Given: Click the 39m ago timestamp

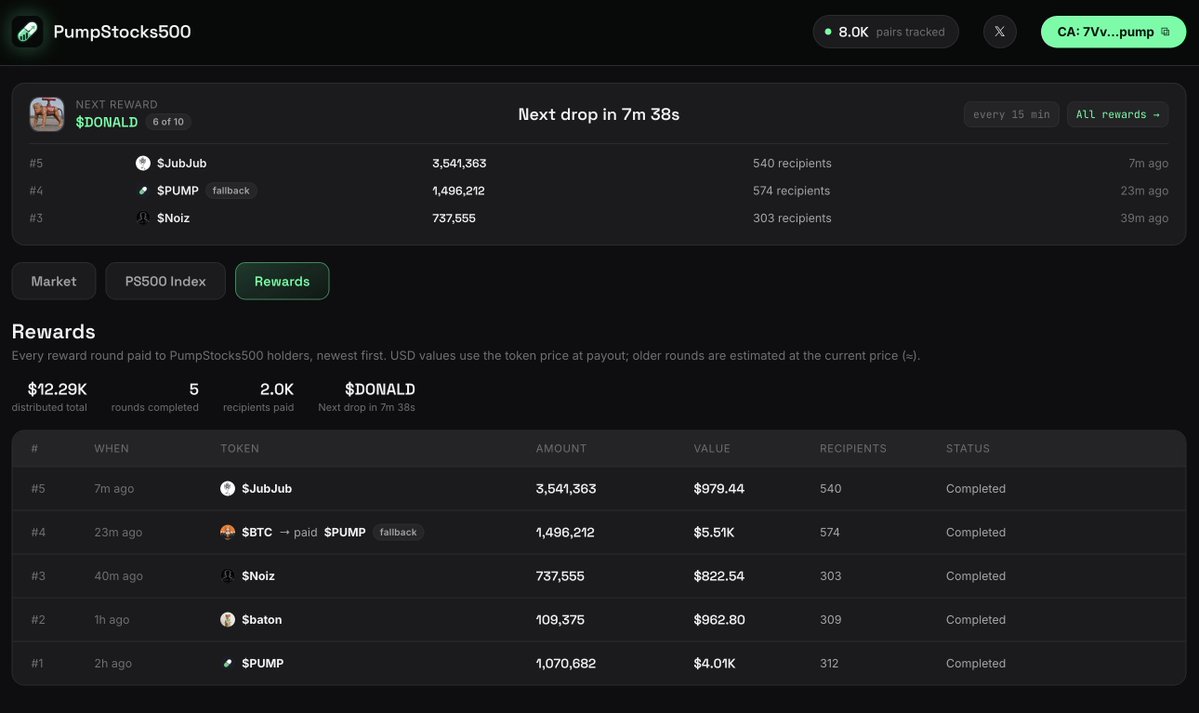Looking at the screenshot, I should click(x=1145, y=218).
